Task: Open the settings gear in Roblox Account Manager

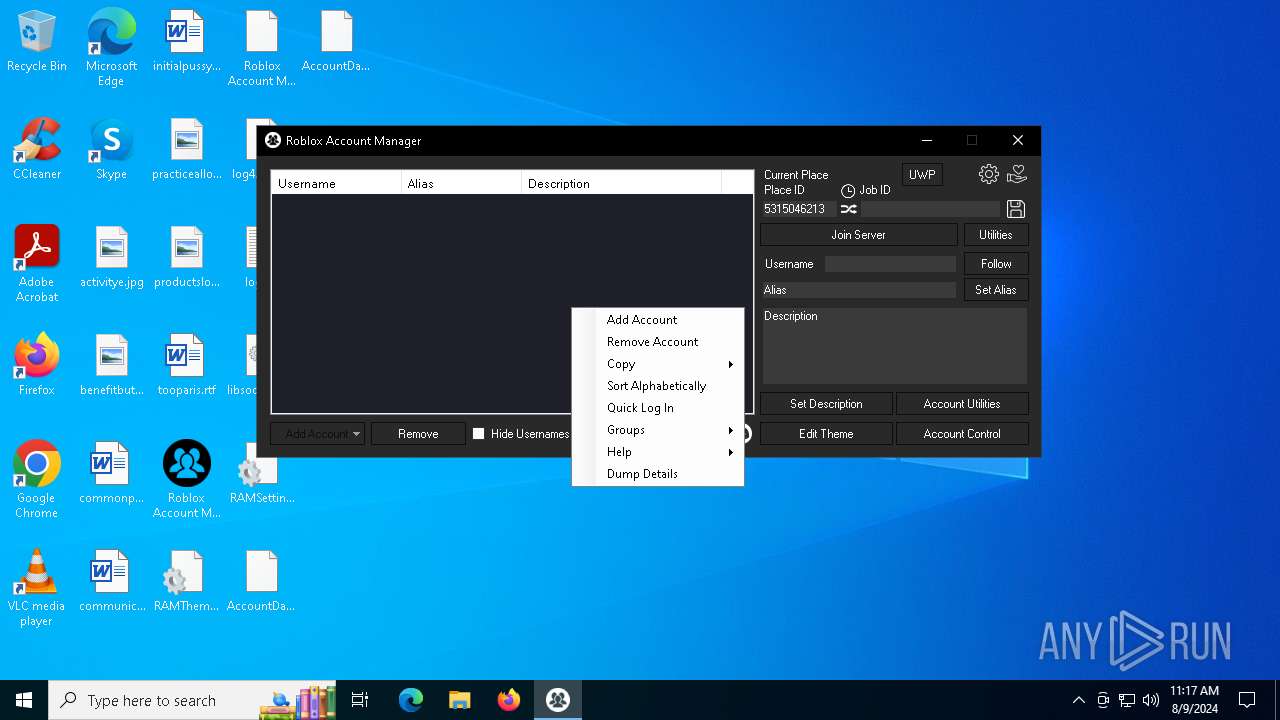Action: [988, 174]
